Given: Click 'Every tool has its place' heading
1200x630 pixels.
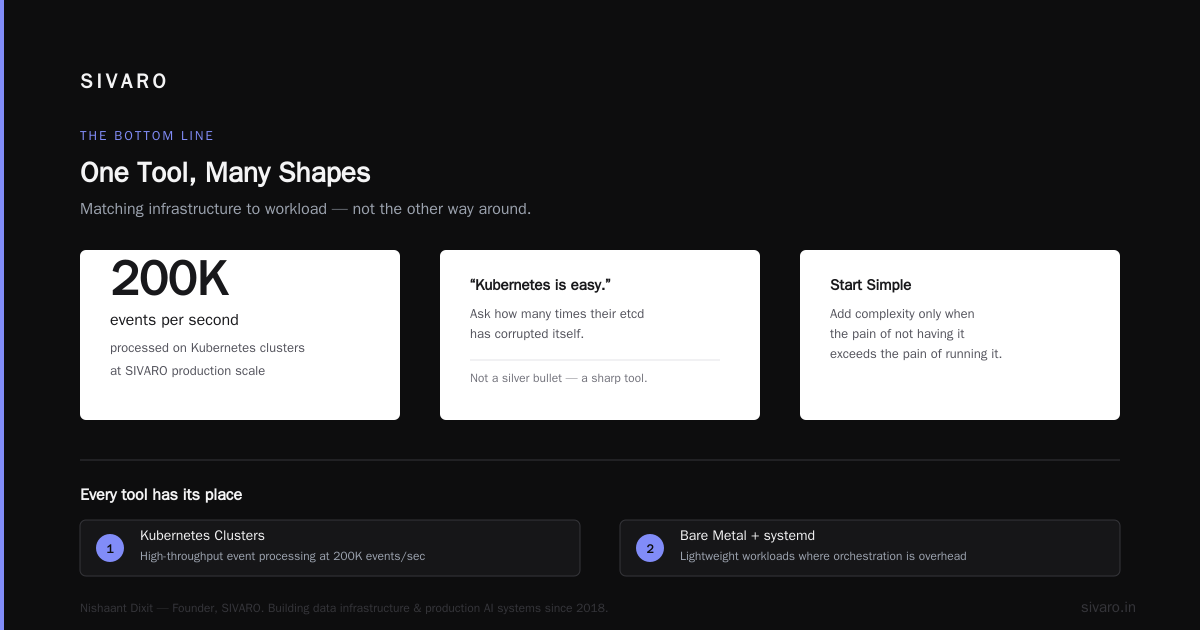Looking at the screenshot, I should [161, 495].
